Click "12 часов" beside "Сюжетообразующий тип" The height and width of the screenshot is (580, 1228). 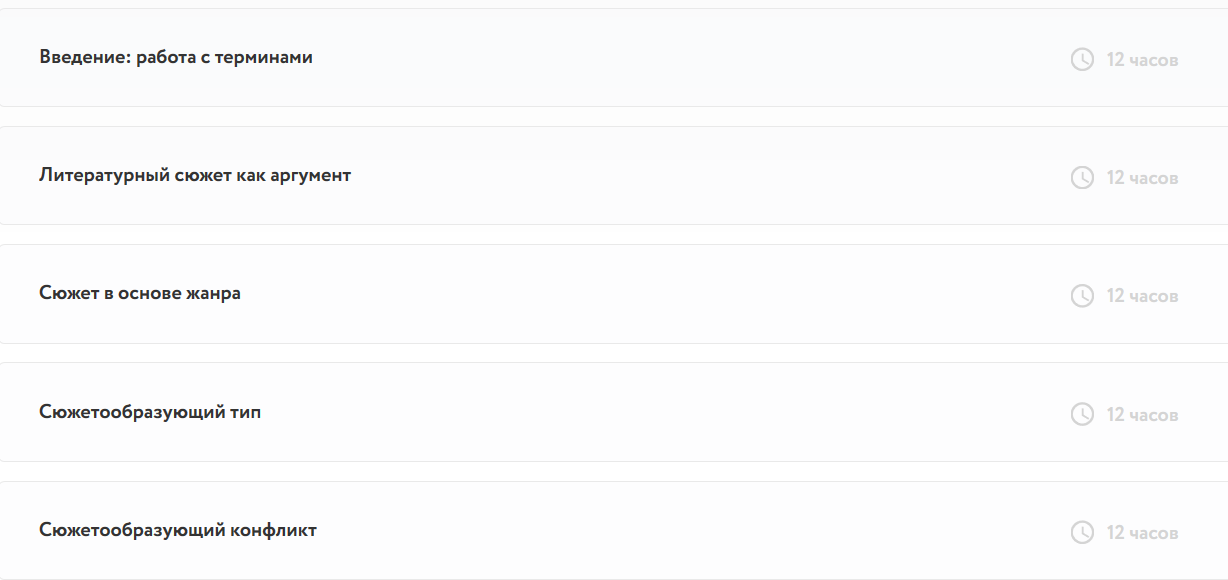pos(1142,414)
